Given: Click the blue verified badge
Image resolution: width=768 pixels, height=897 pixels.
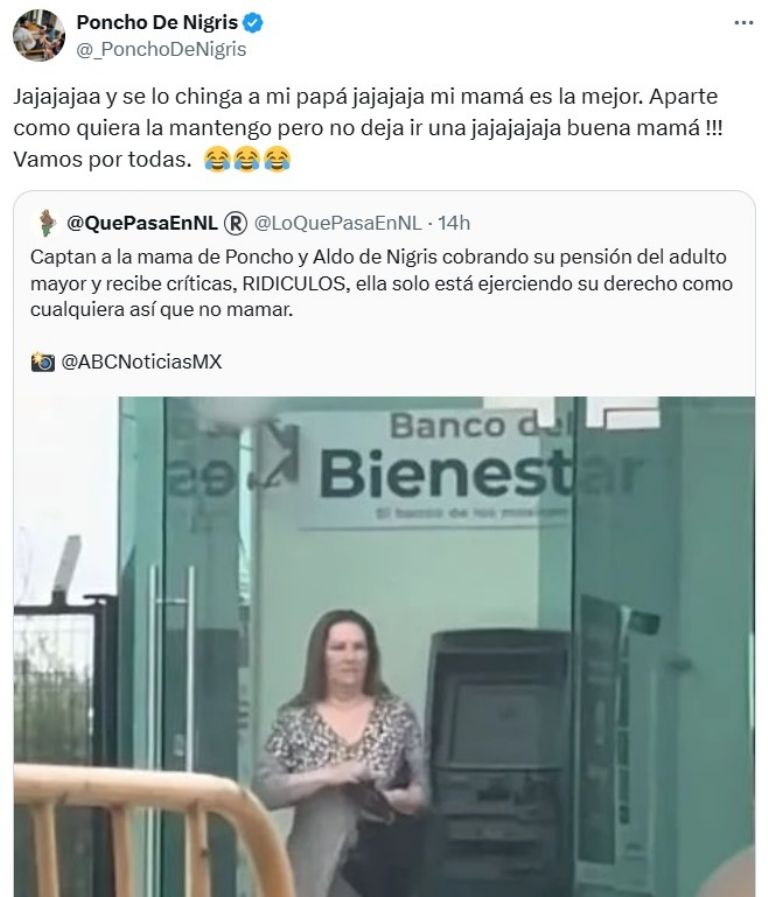Looking at the screenshot, I should pos(253,22).
